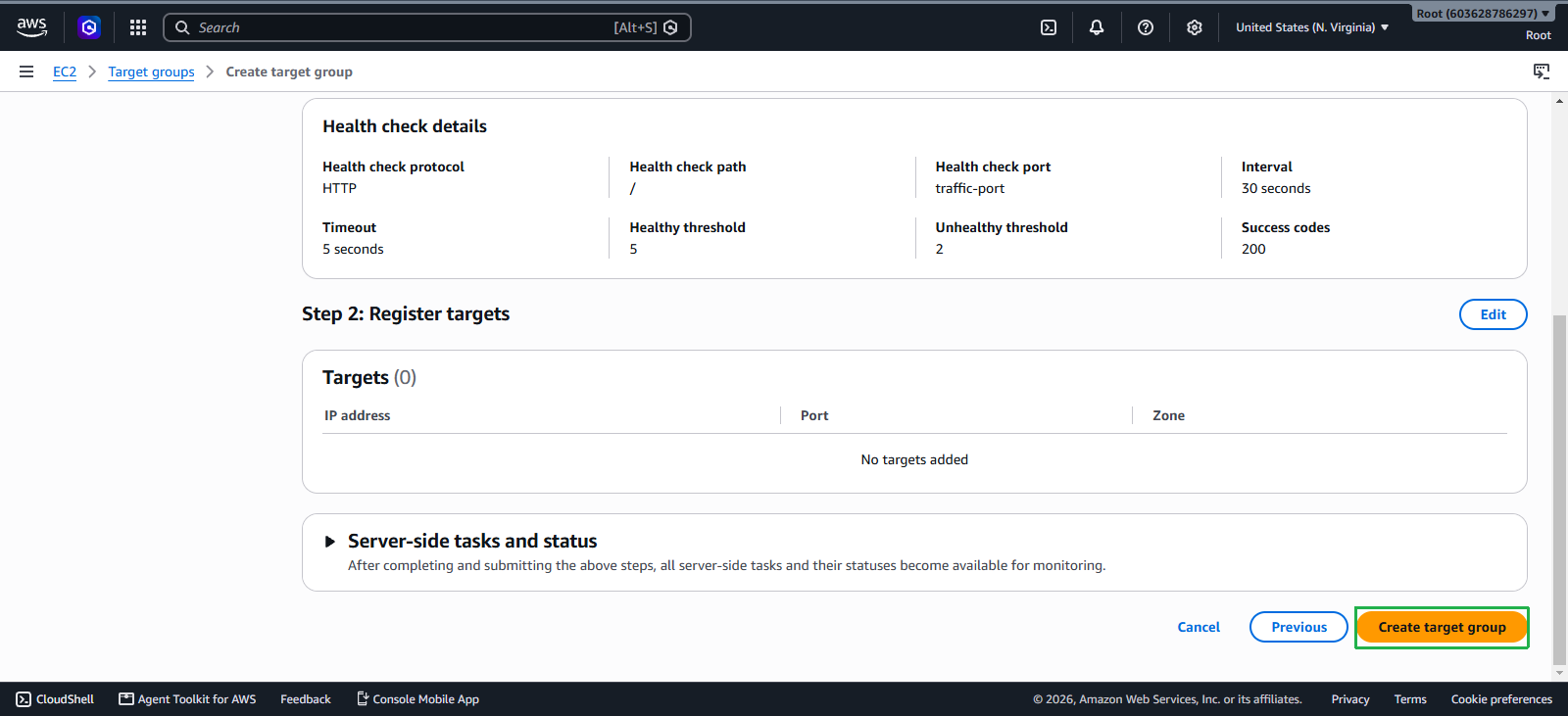Viewport: 1568px width, 716px height.
Task: Open the Root account dropdown menu
Action: 1483,14
